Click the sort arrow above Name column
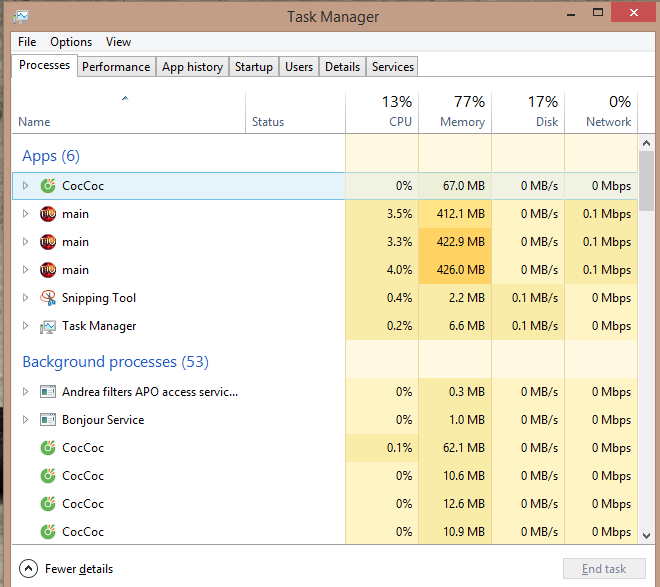 coord(125,98)
